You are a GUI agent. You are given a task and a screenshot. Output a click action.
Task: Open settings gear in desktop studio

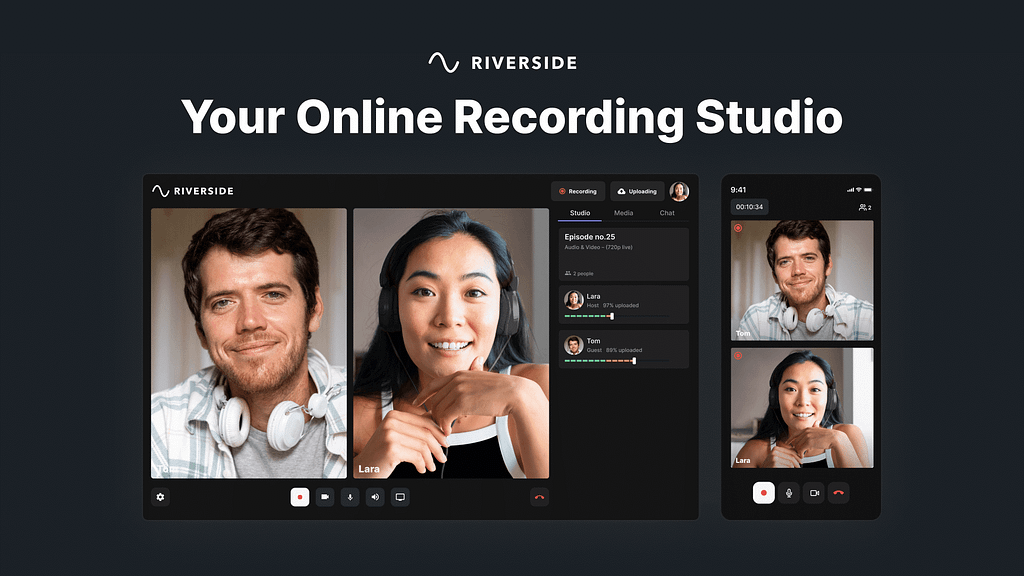[160, 497]
